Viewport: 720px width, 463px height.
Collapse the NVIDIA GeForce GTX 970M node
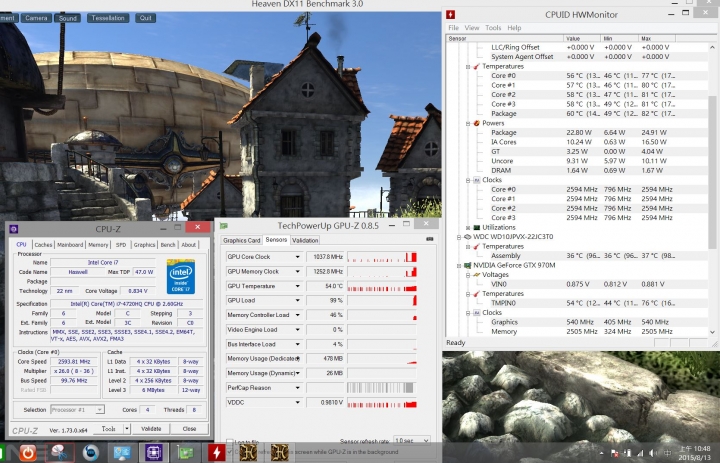click(x=458, y=265)
